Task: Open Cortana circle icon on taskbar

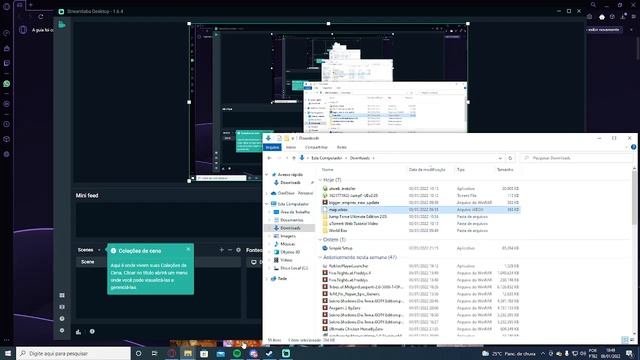Action: coord(138,353)
